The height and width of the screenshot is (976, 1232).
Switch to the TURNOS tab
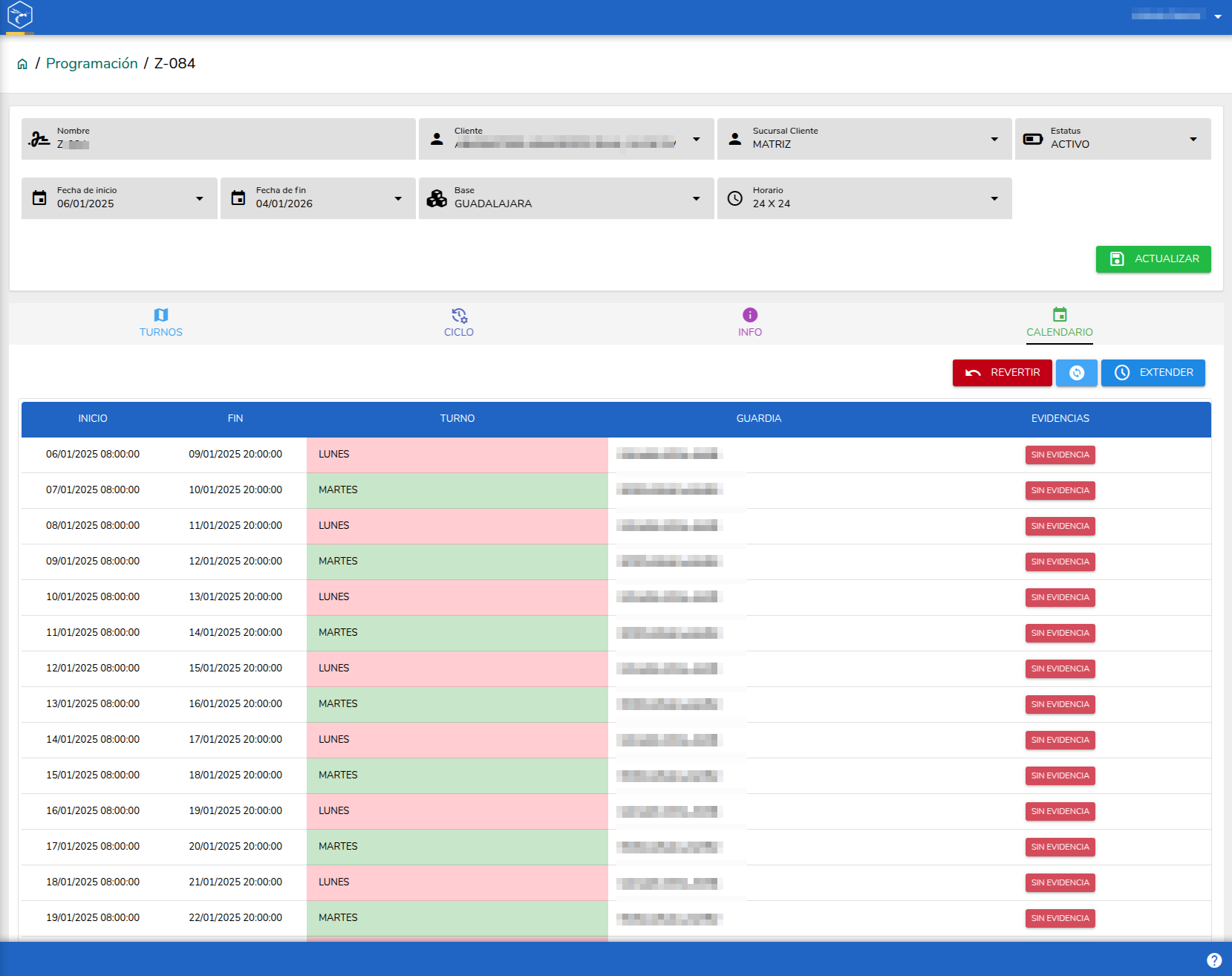coord(161,323)
